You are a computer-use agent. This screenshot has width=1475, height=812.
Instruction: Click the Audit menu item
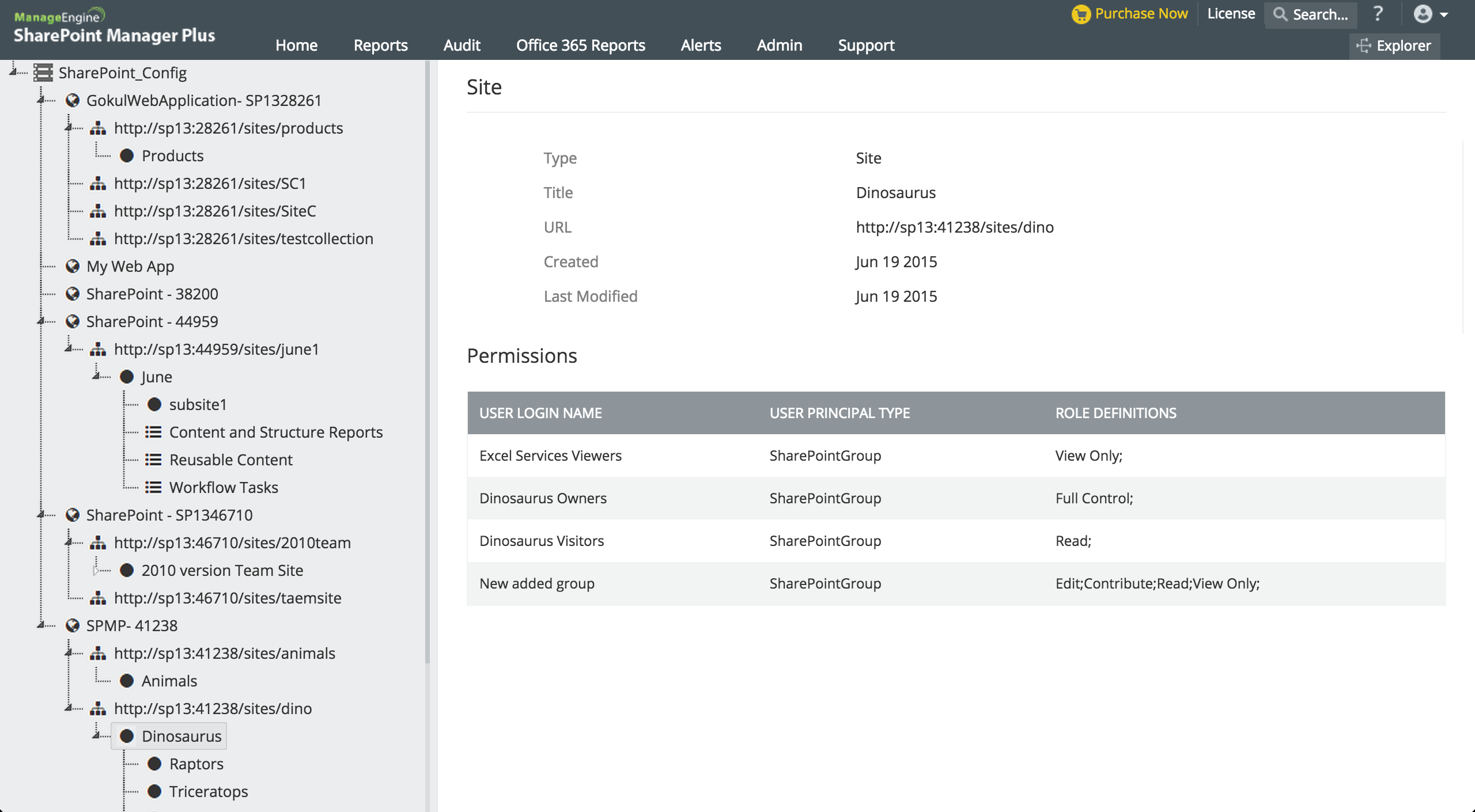(462, 44)
